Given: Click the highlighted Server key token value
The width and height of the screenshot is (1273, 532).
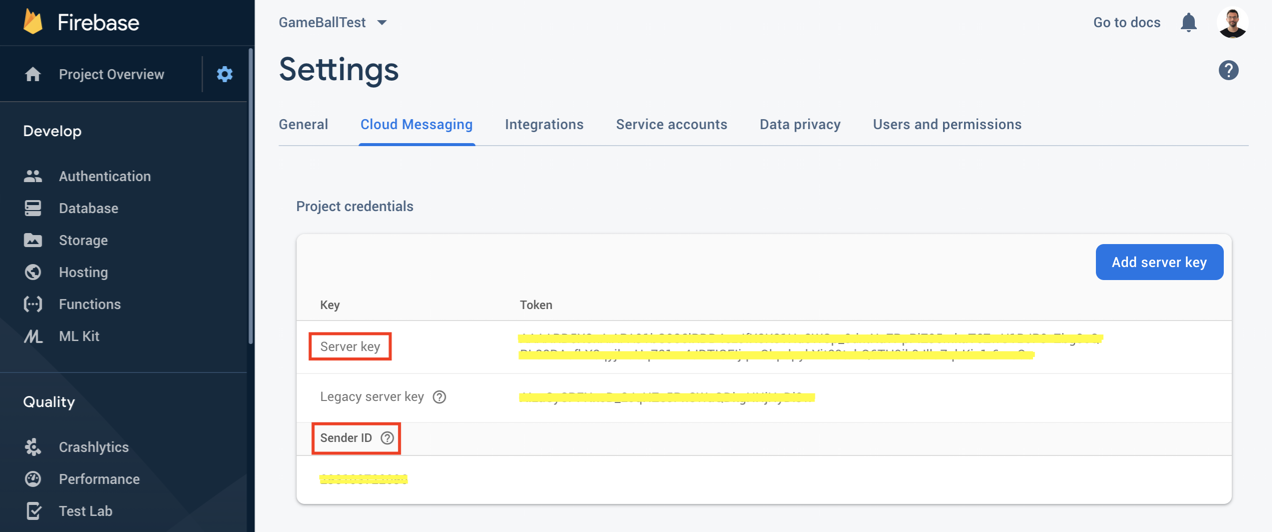Looking at the screenshot, I should (x=809, y=346).
